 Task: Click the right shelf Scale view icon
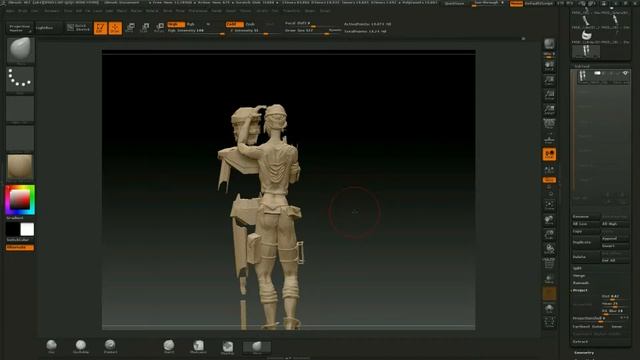click(549, 235)
